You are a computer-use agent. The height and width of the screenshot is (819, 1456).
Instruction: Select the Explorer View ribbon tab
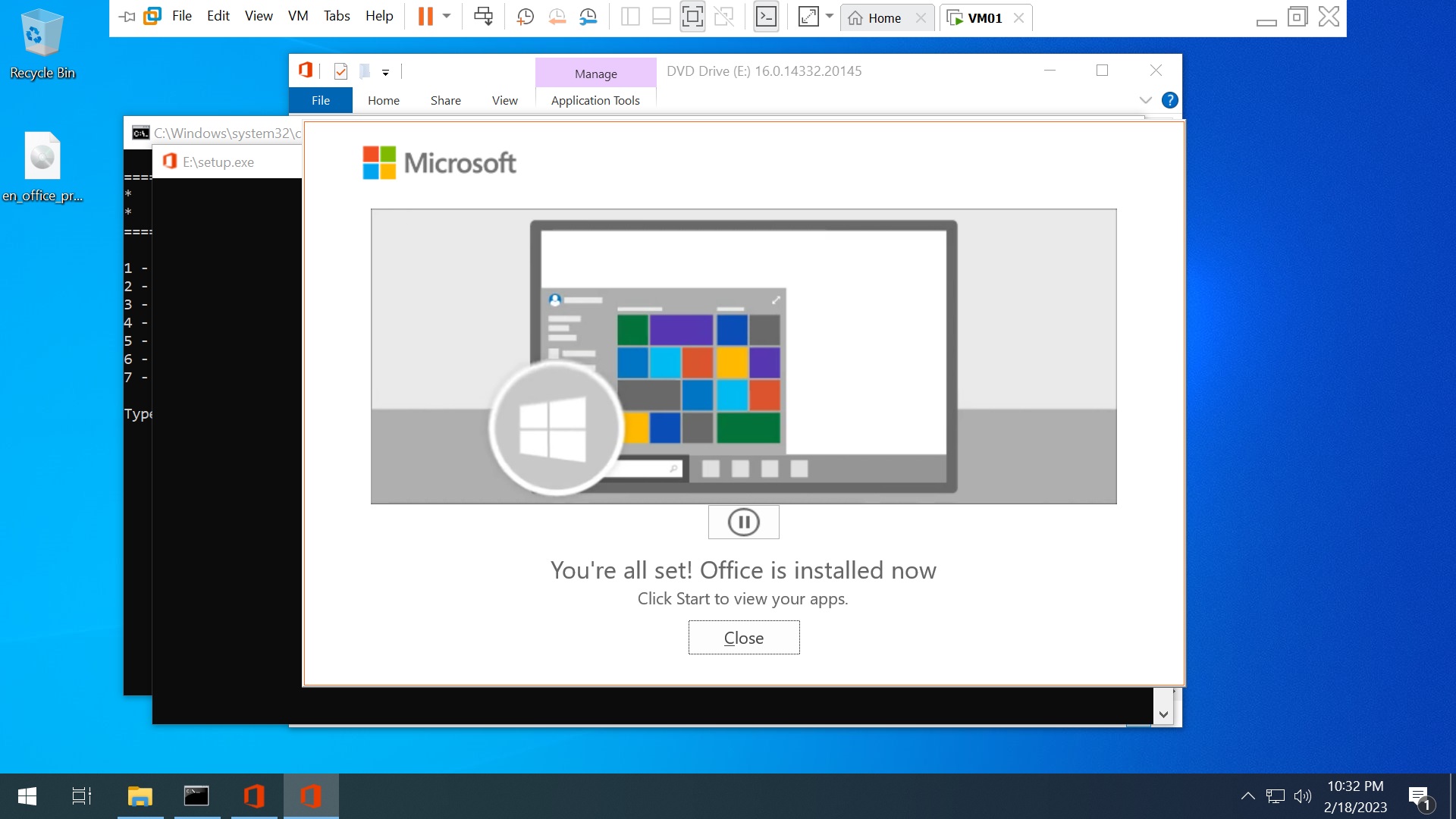click(505, 100)
